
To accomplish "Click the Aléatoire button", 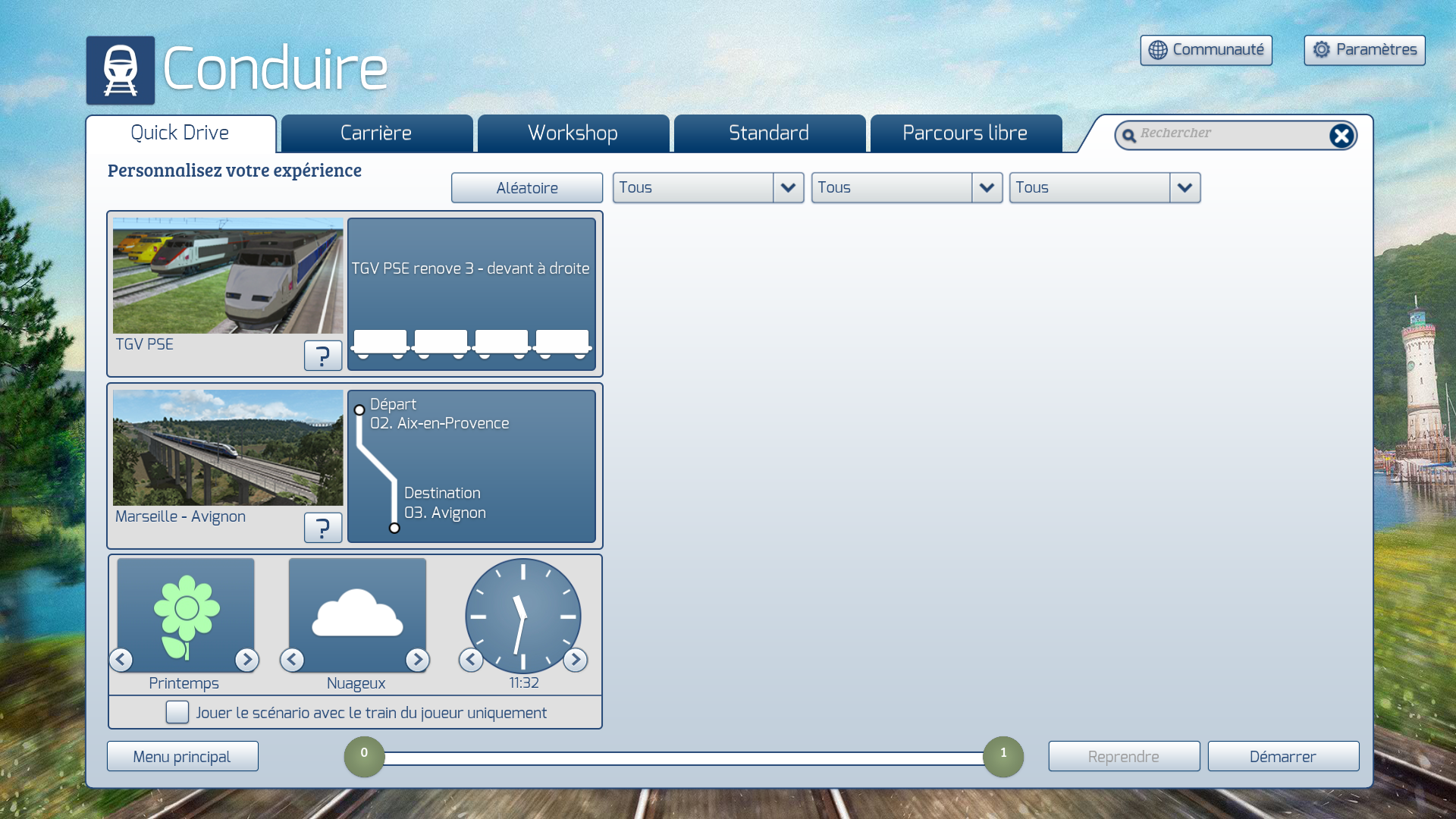I will pos(527,188).
